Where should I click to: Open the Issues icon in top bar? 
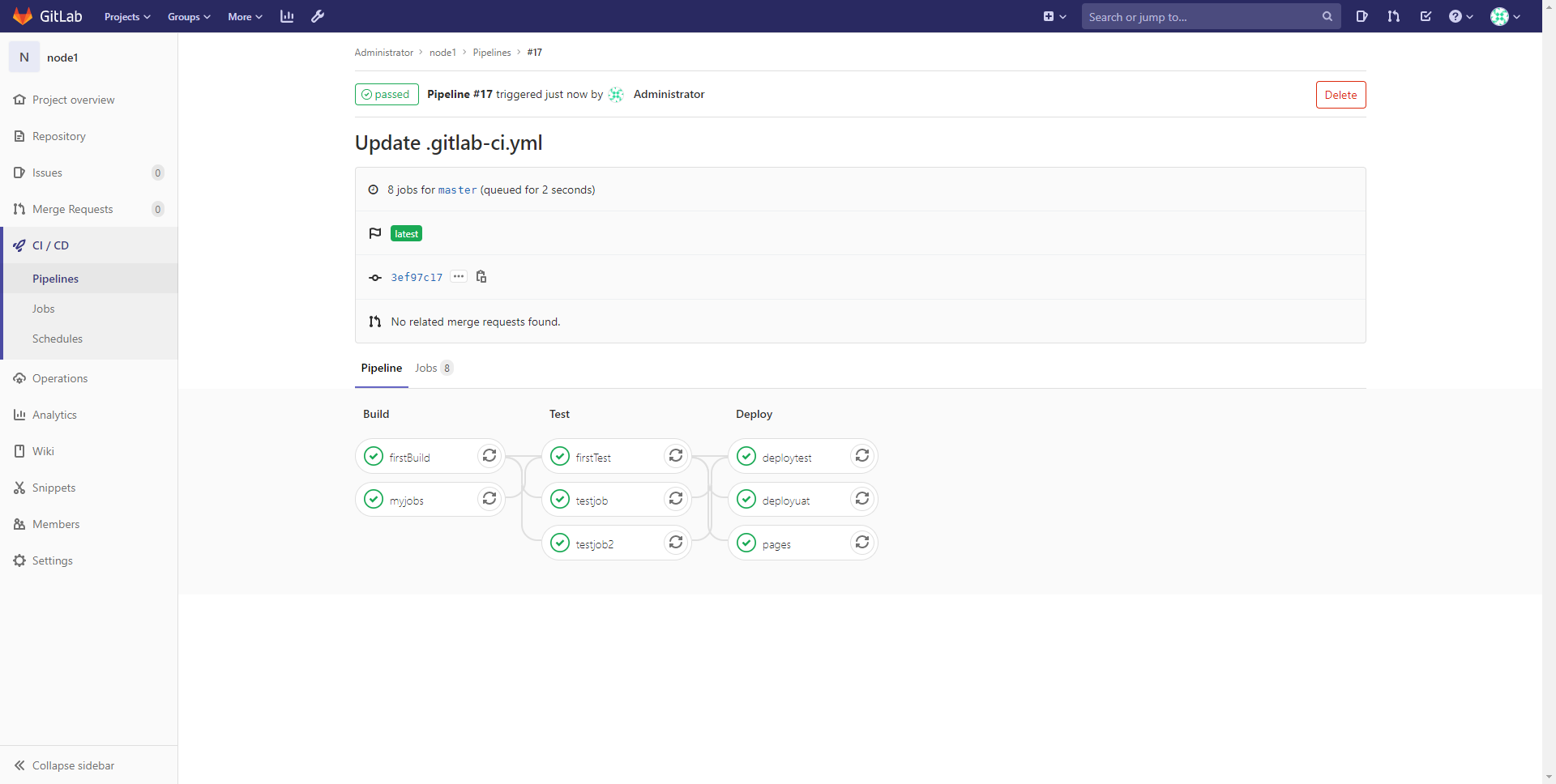click(x=1361, y=16)
